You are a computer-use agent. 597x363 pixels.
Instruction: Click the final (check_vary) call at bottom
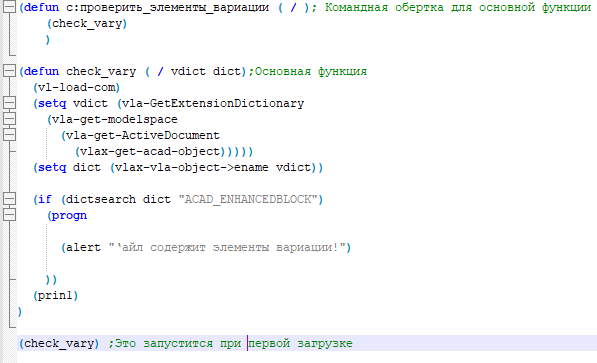(59, 343)
